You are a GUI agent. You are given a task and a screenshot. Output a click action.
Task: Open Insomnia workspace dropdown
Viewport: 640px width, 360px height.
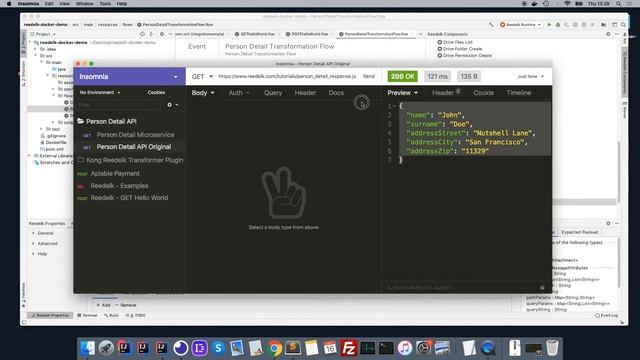click(x=129, y=77)
